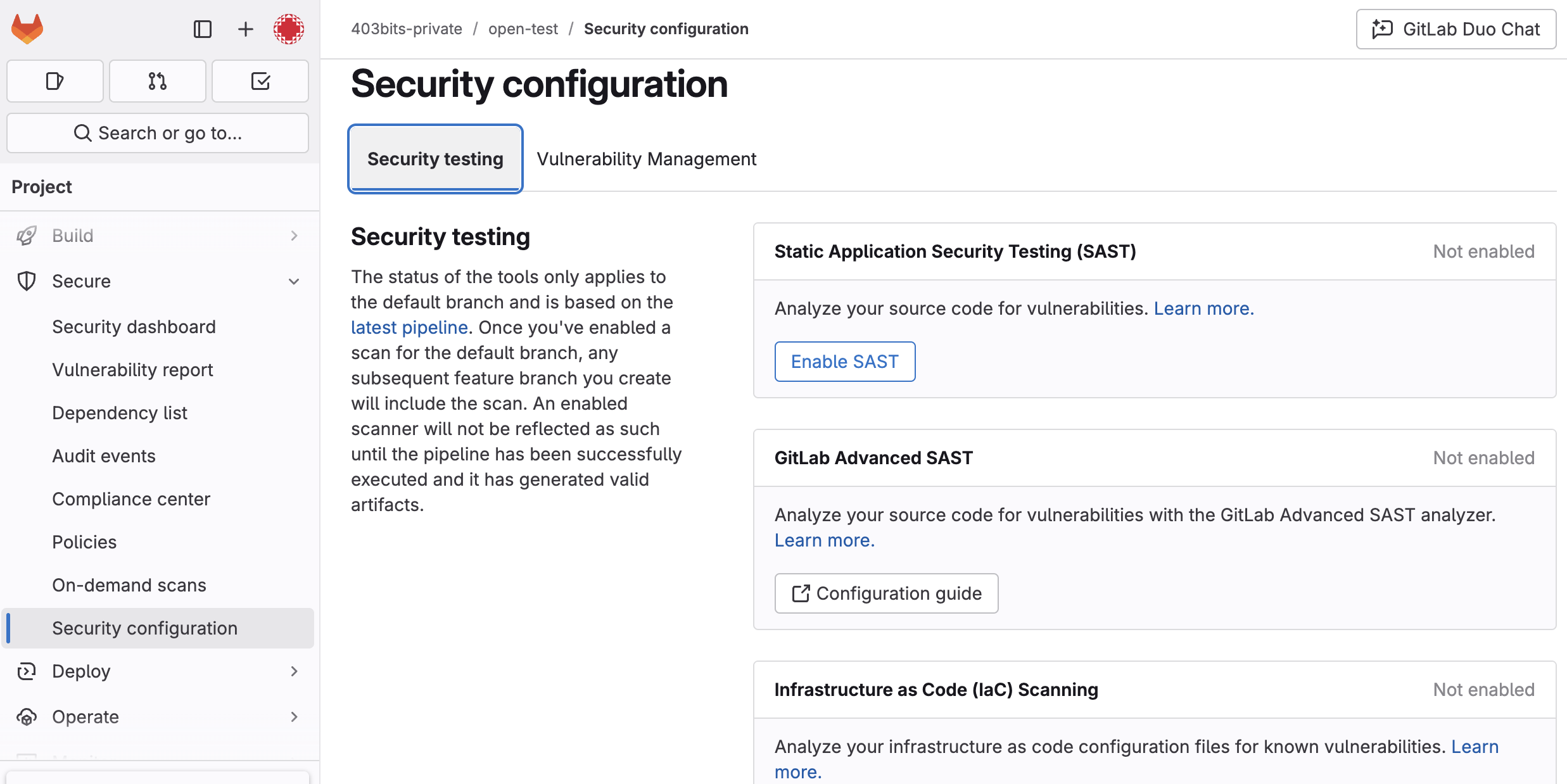
Task: Go to 403bits-private breadcrumb
Action: click(x=407, y=29)
